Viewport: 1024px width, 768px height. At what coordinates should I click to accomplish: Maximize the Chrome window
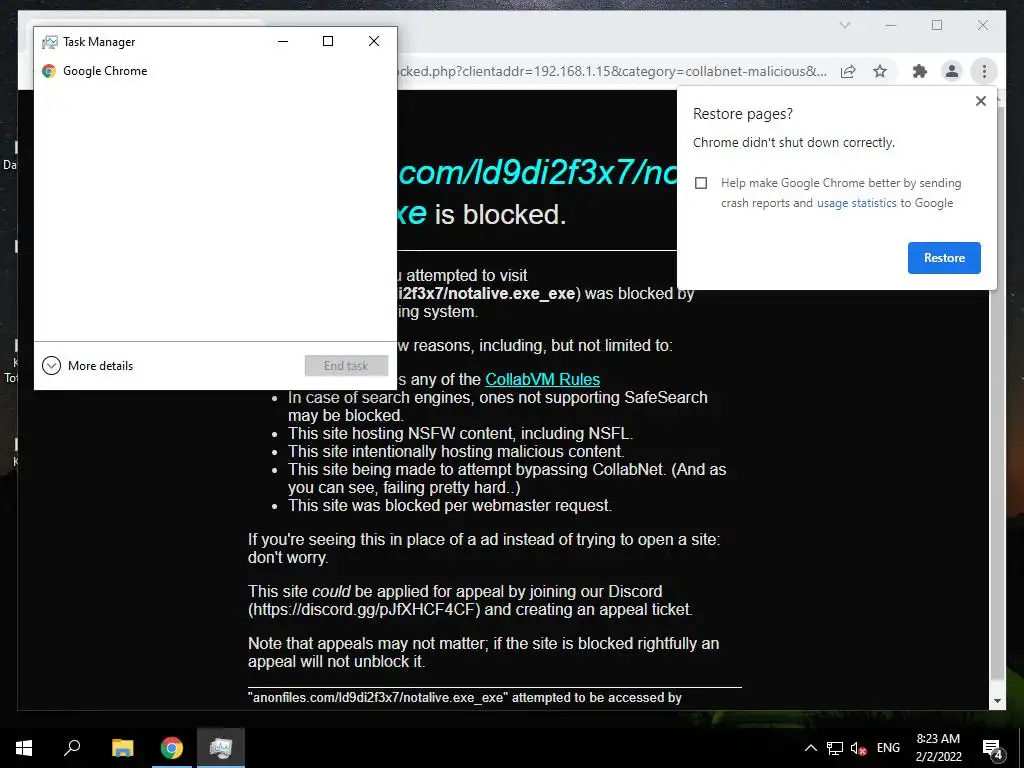point(936,25)
